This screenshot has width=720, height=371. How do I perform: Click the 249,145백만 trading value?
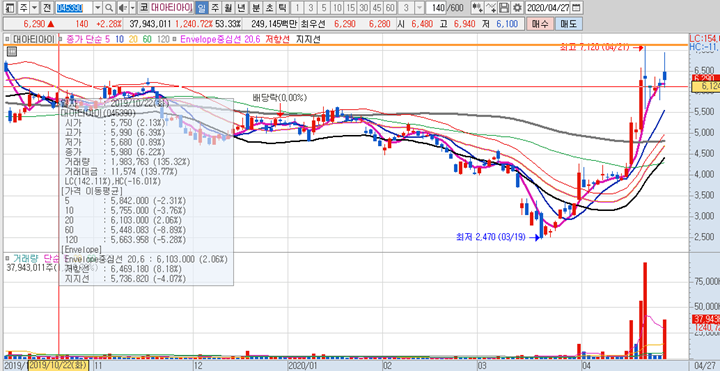click(x=274, y=24)
